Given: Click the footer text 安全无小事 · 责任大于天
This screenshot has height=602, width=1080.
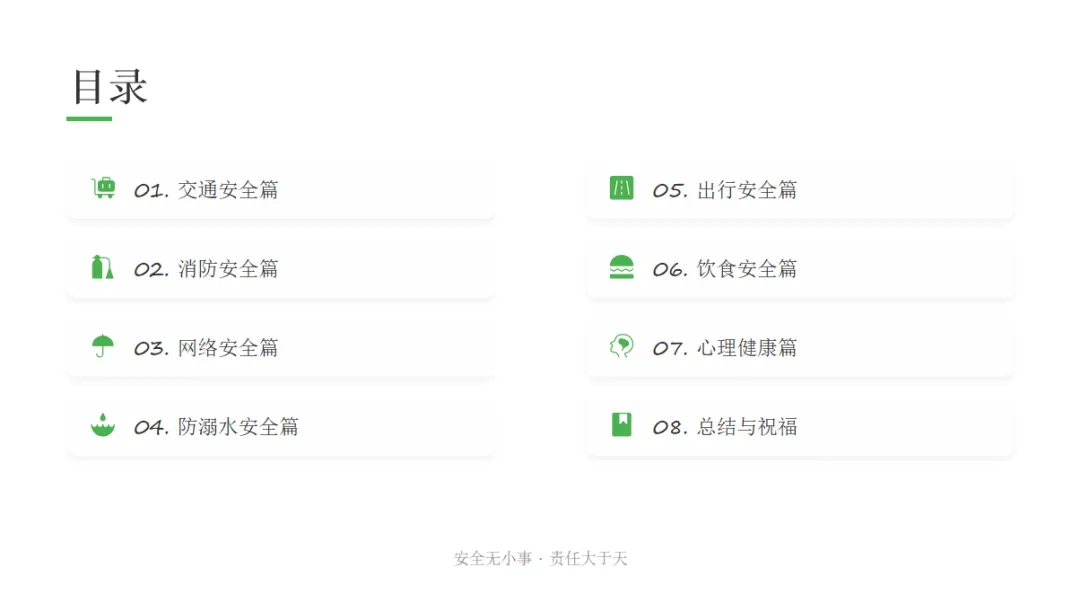Looking at the screenshot, I should tap(540, 559).
